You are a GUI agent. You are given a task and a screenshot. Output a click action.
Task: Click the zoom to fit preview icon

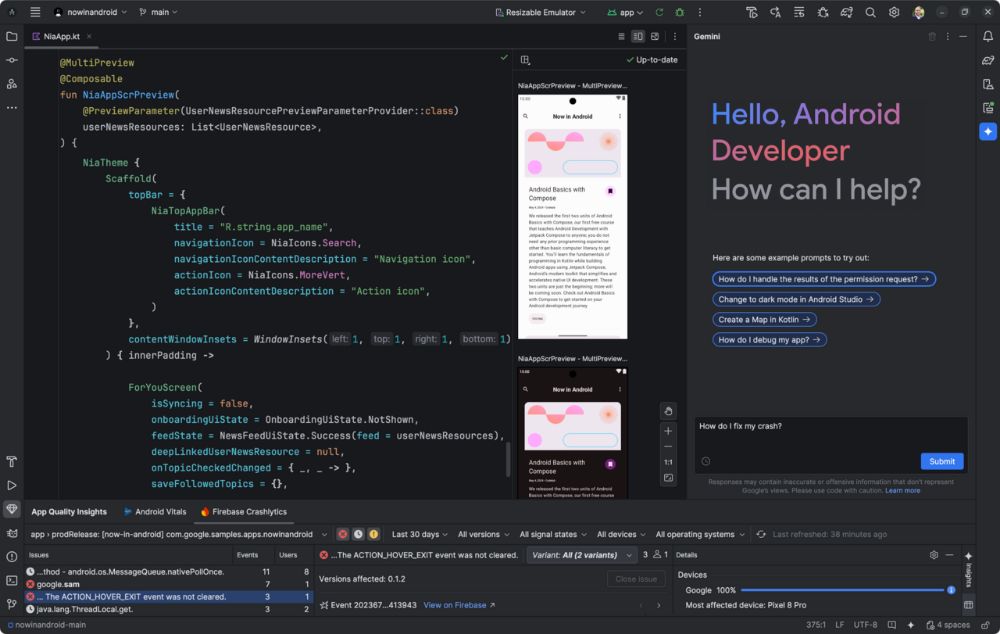pos(668,478)
